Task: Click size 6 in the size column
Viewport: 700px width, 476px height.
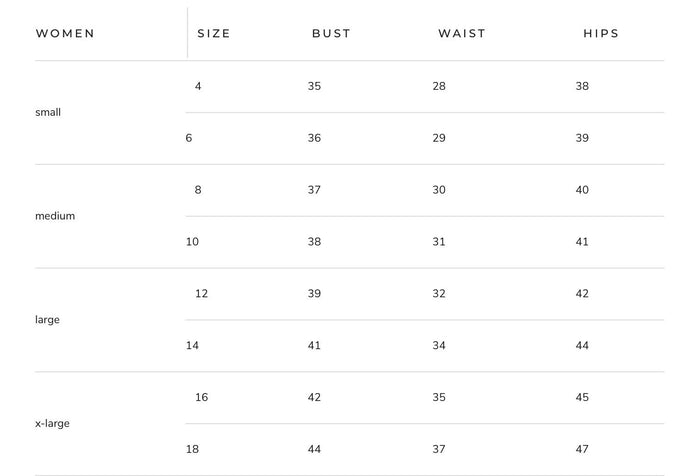Action: [x=189, y=138]
